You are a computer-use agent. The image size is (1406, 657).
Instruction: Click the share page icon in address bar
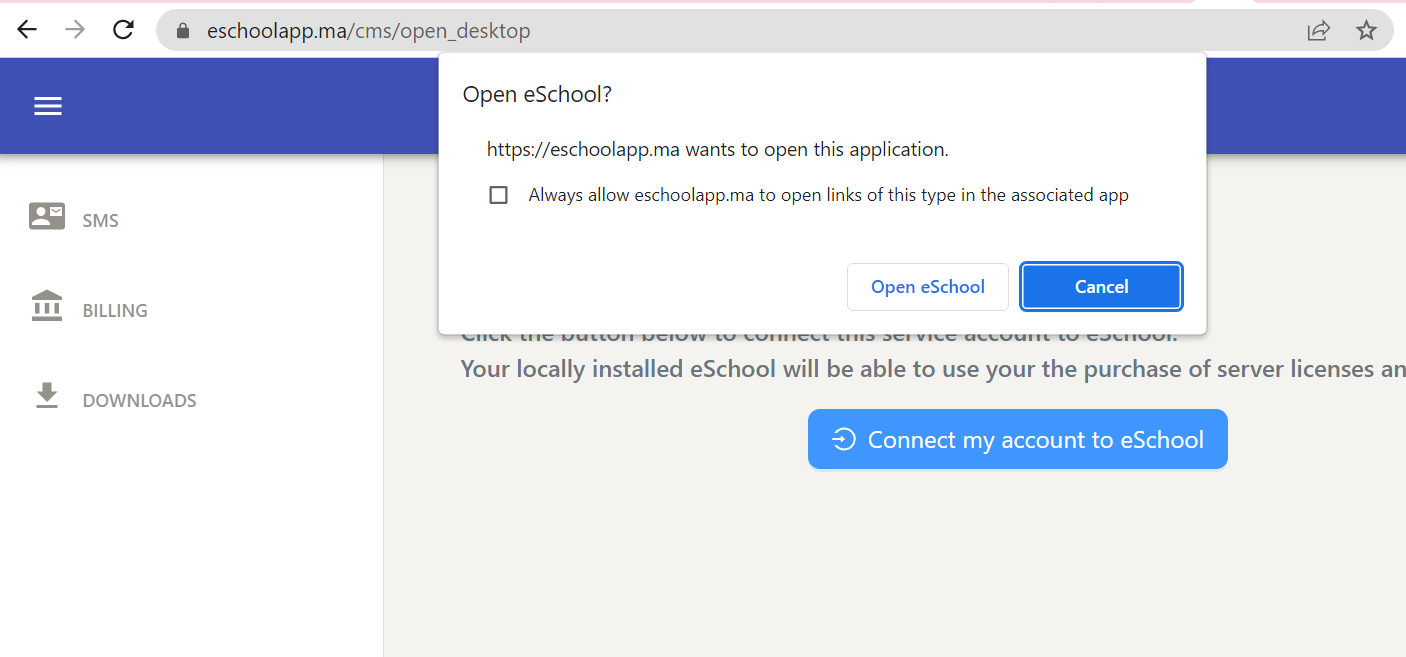[1318, 31]
